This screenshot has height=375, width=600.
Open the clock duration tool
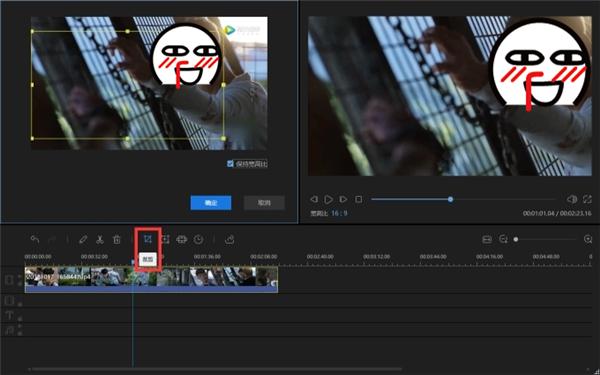[198, 240]
